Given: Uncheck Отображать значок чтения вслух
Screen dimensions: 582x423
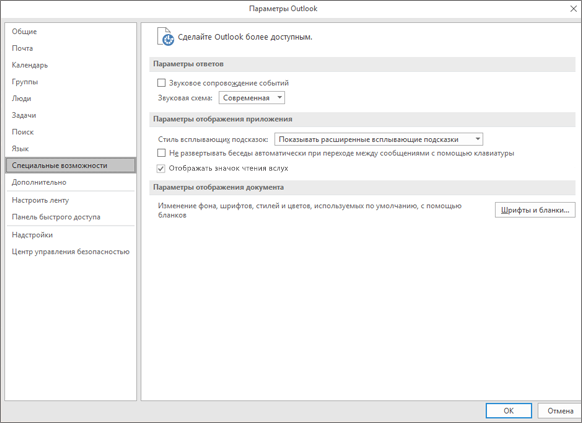Looking at the screenshot, I should click(x=161, y=168).
